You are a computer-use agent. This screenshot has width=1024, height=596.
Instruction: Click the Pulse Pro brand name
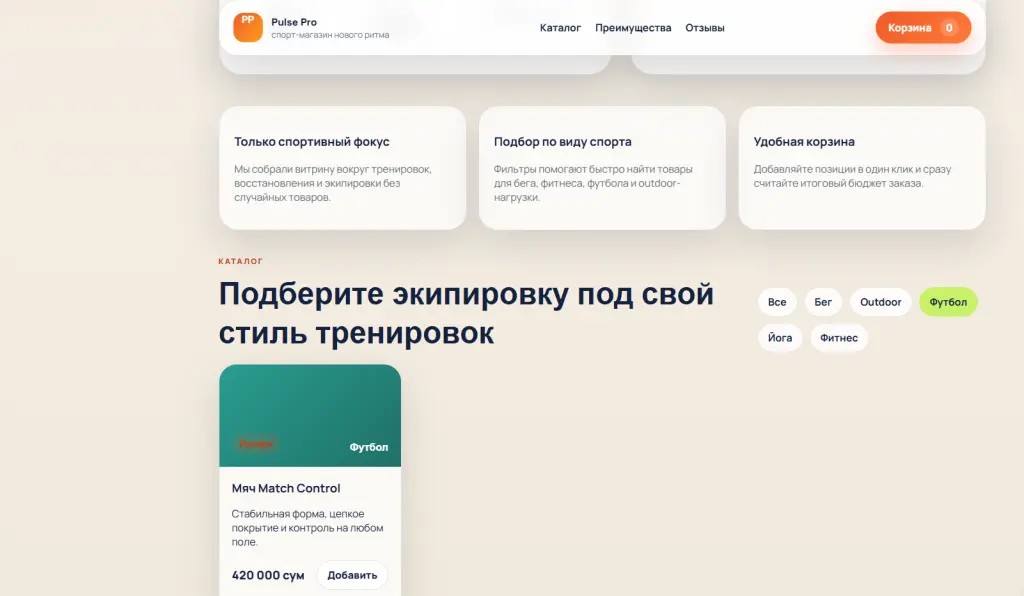tap(294, 22)
